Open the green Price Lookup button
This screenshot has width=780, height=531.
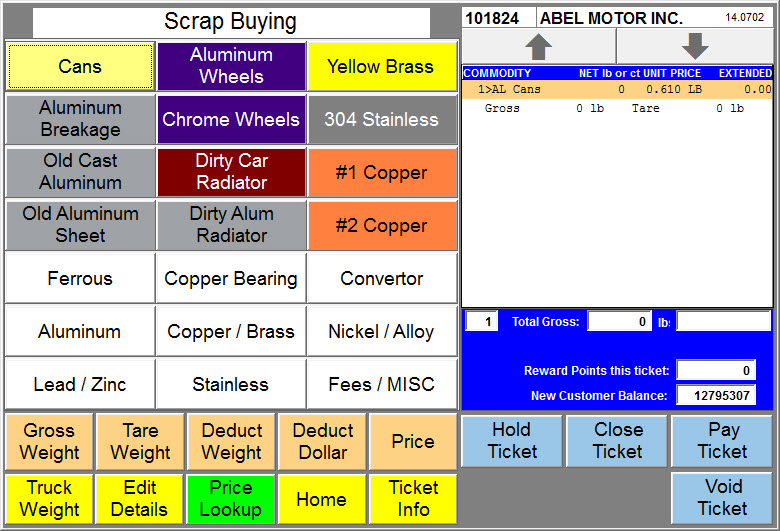[x=231, y=499]
